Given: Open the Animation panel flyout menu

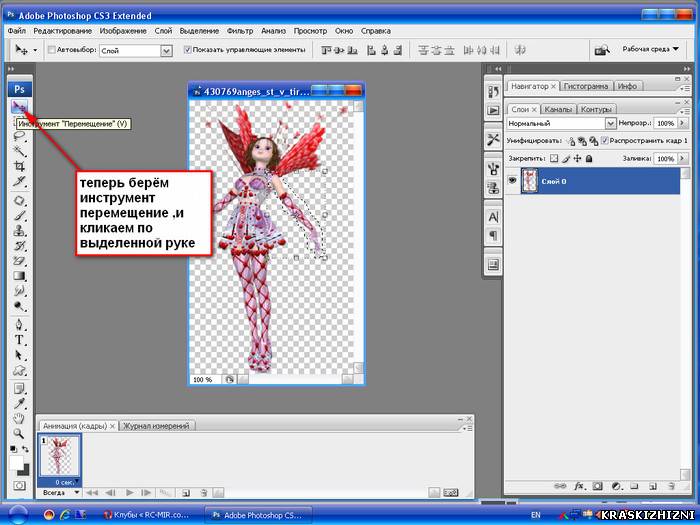Looking at the screenshot, I should pyautogui.click(x=468, y=428).
